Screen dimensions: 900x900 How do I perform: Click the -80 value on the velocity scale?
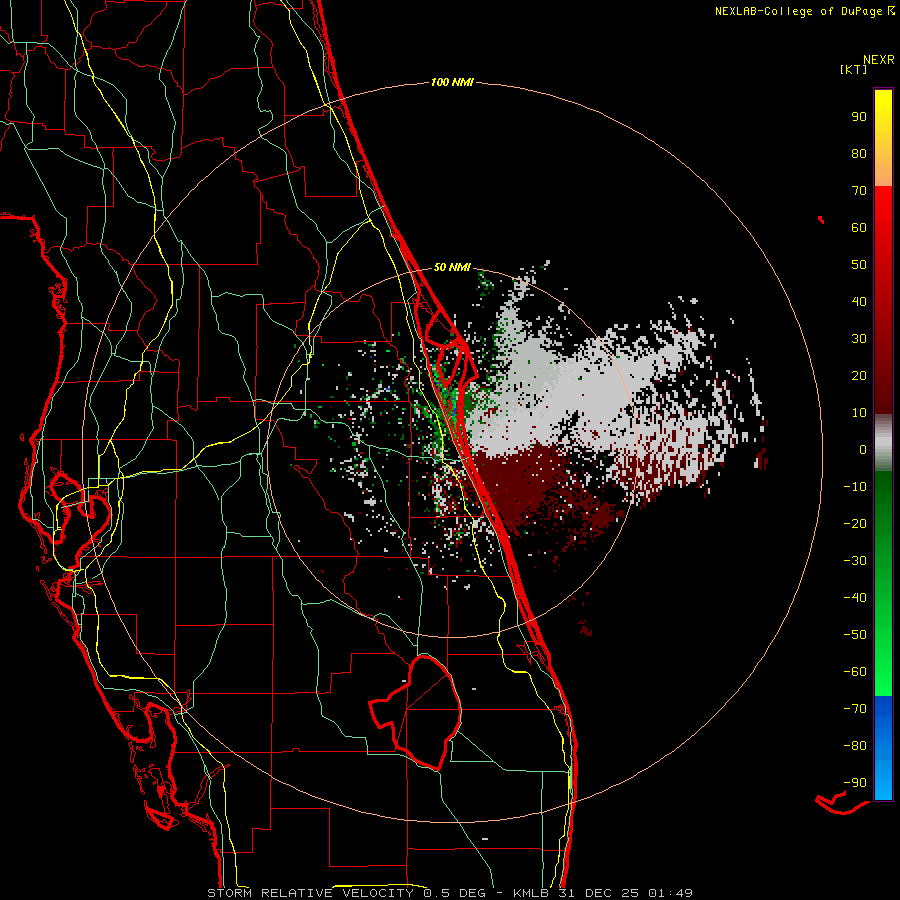[x=855, y=746]
